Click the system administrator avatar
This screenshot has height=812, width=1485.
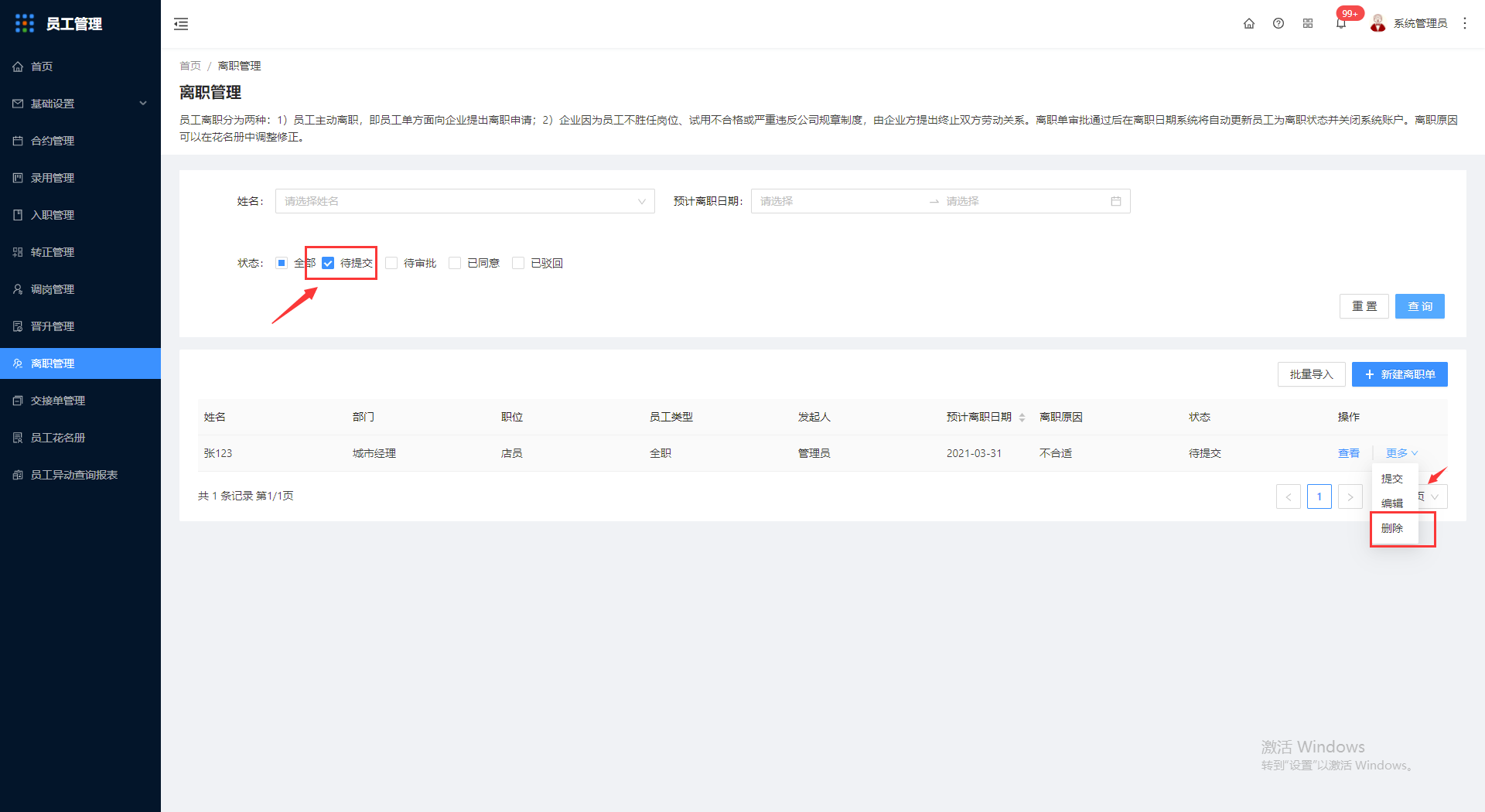coord(1378,23)
